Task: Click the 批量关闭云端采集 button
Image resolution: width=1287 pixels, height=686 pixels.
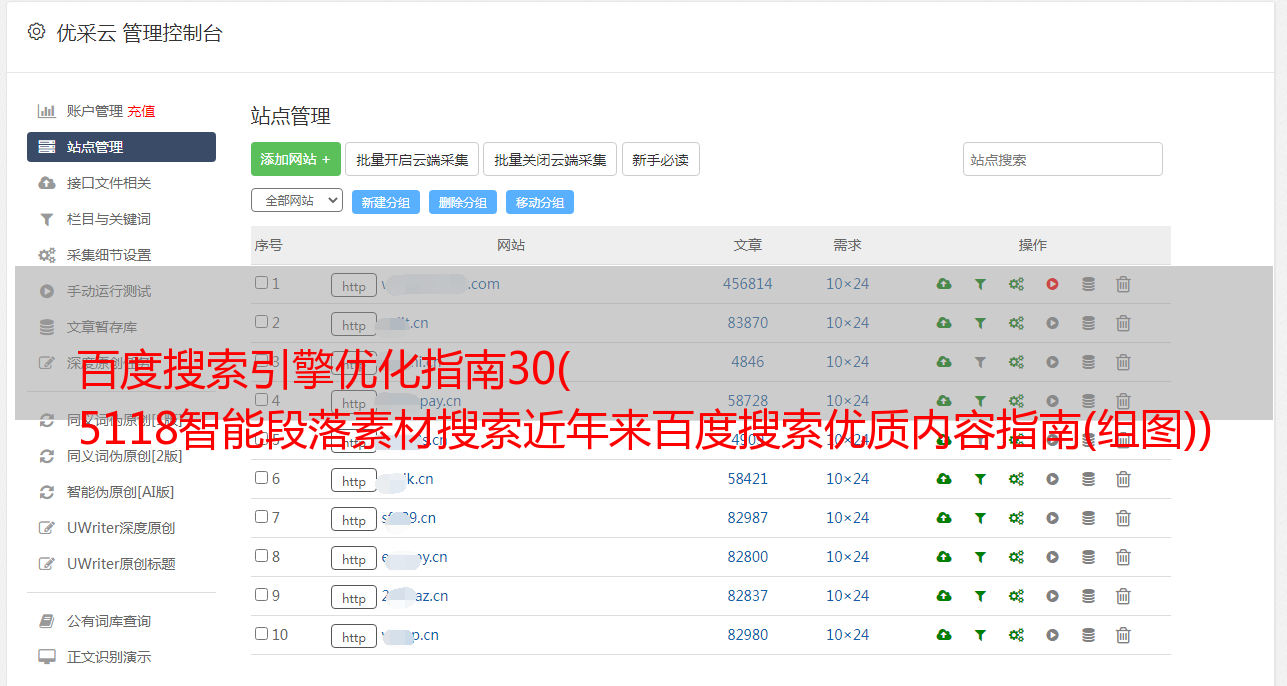Action: [x=550, y=159]
